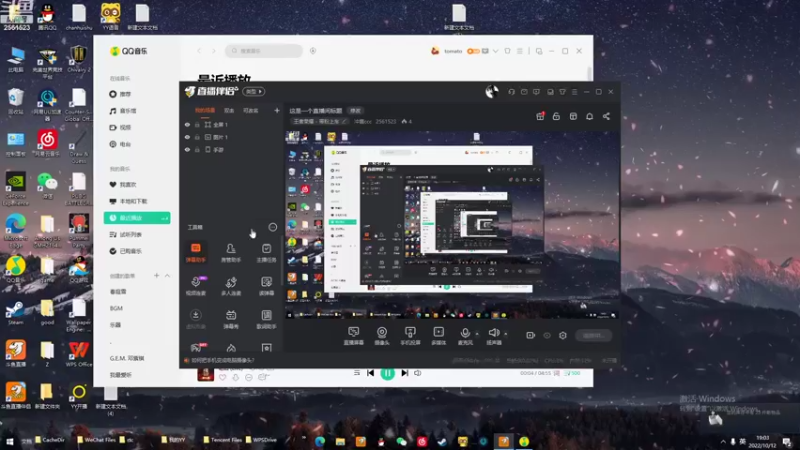Open the WPS Office desktop shortcut
800x450 pixels.
click(78, 354)
